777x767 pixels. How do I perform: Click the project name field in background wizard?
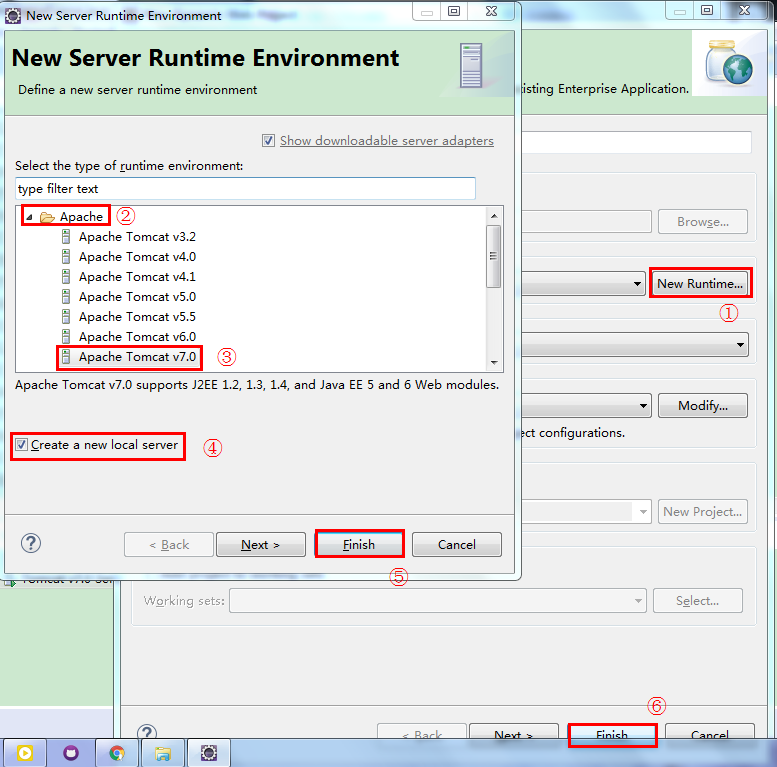(x=636, y=142)
